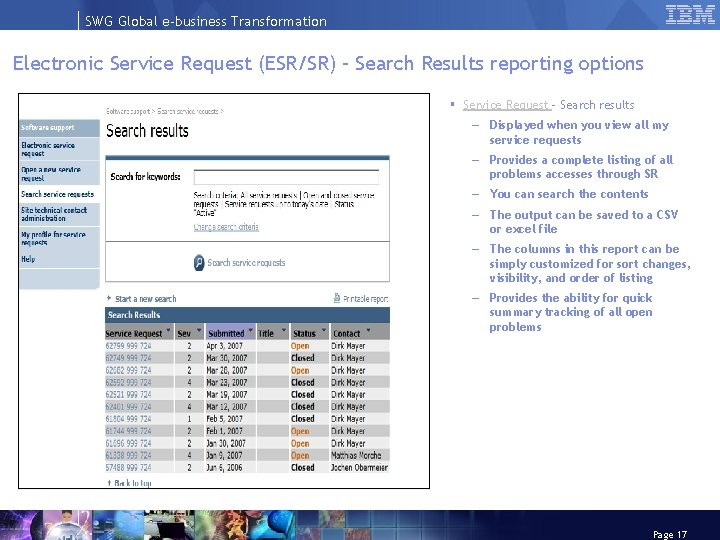Click the Apr 3, 2007 submitted date
The width and height of the screenshot is (720, 540).
coord(224,346)
